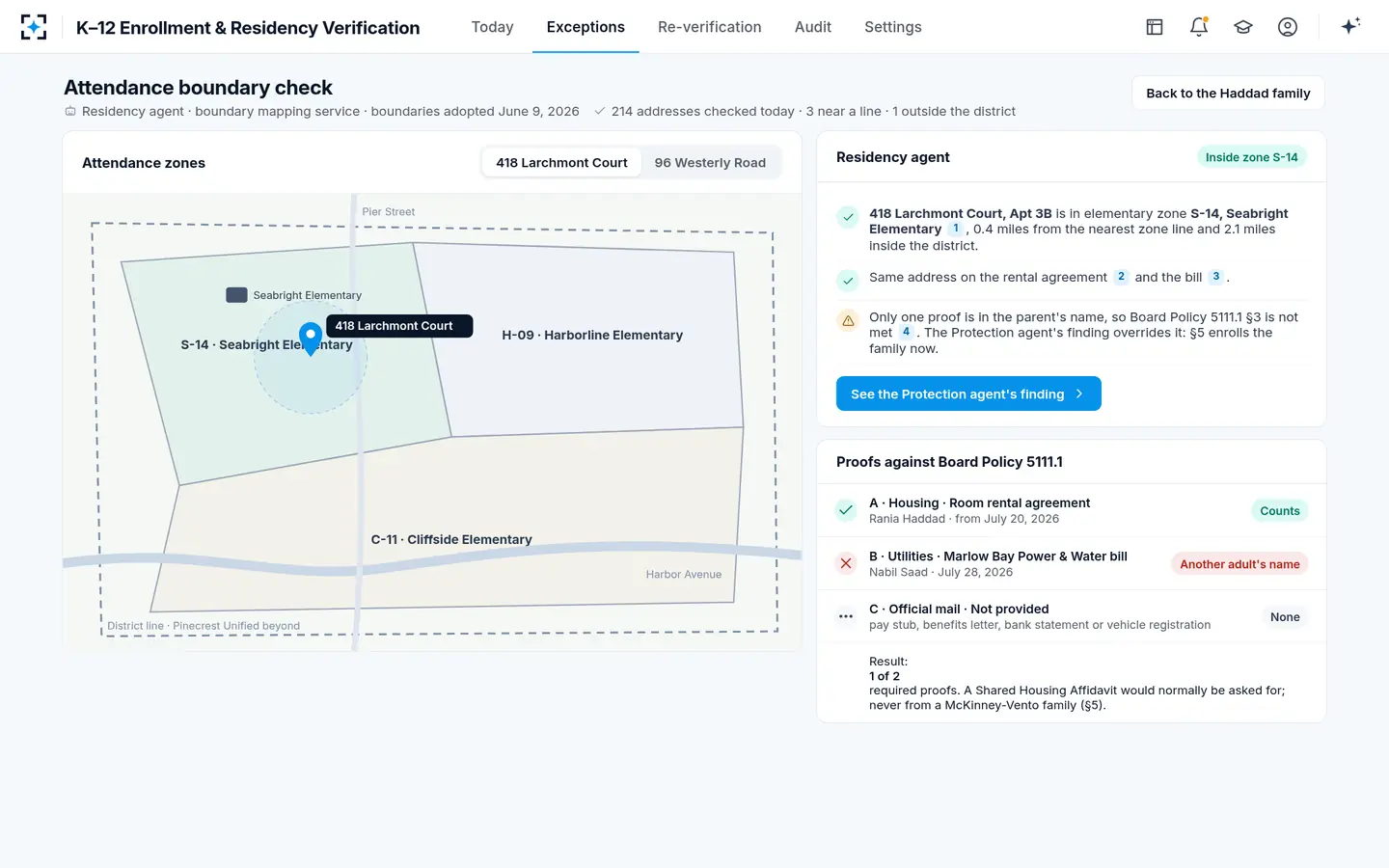Click the ellipsis icon next to proof C
This screenshot has width=1389, height=868.
(x=846, y=616)
